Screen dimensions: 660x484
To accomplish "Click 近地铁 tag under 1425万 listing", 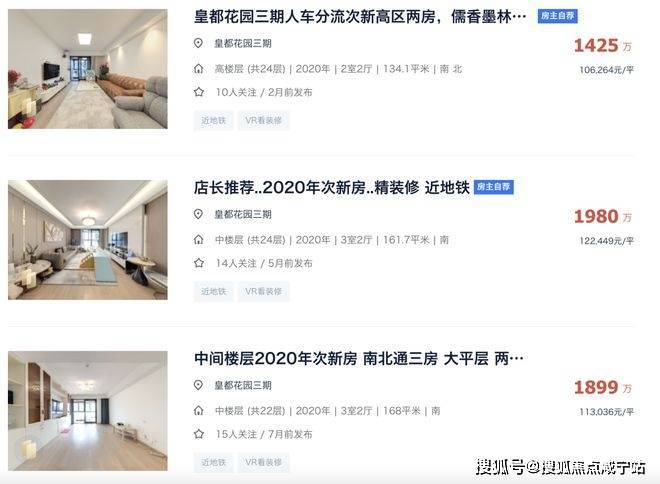I will coord(213,121).
